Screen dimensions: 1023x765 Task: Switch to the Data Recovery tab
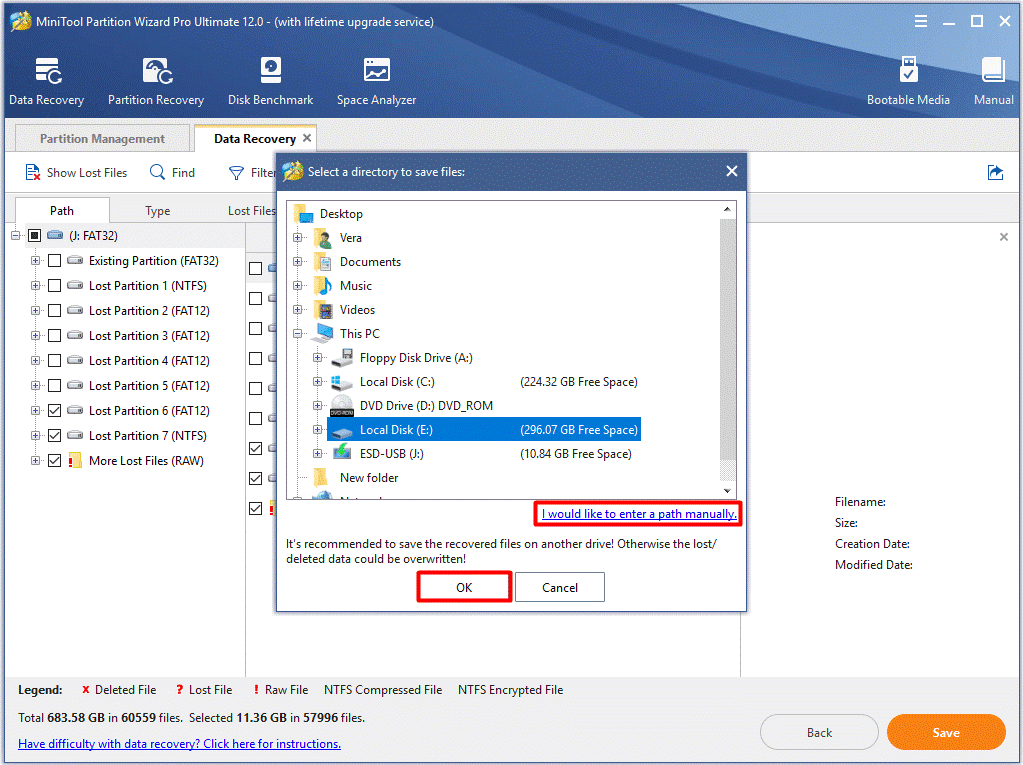click(254, 138)
